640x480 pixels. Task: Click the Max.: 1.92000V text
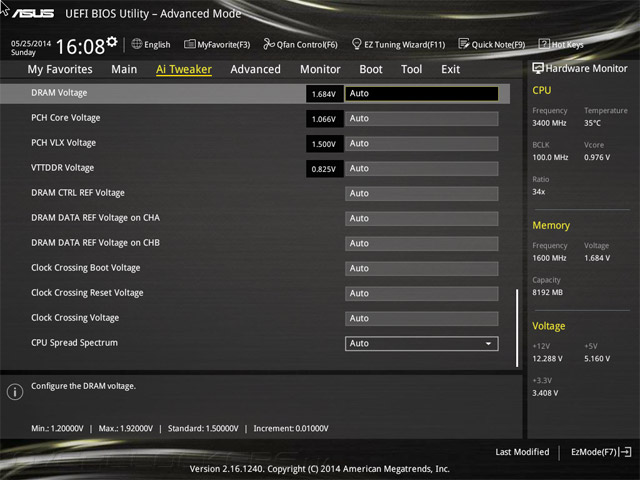pos(126,429)
